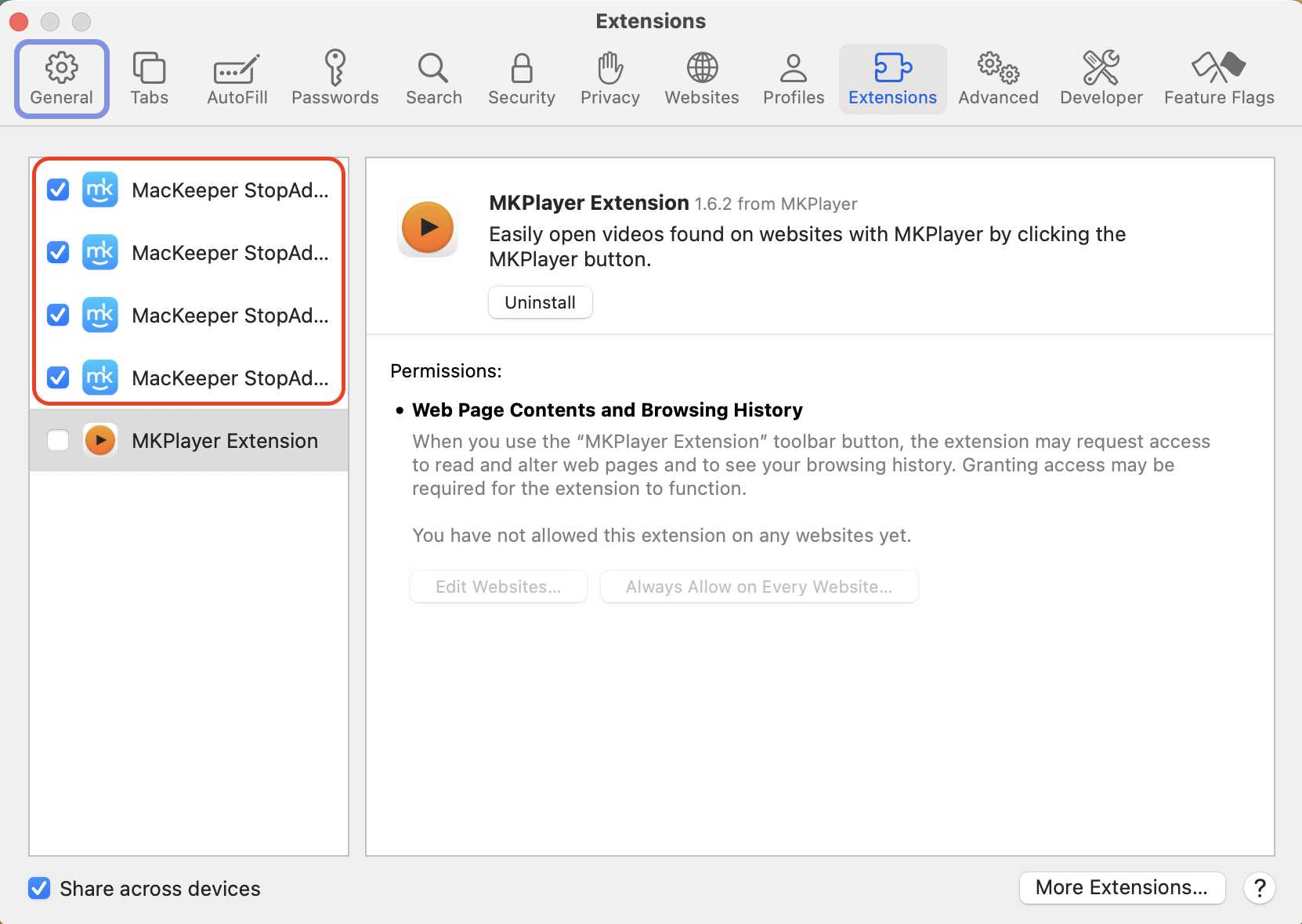The image size is (1302, 924).
Task: Click the second MacKeeper mk icon
Action: 100,252
